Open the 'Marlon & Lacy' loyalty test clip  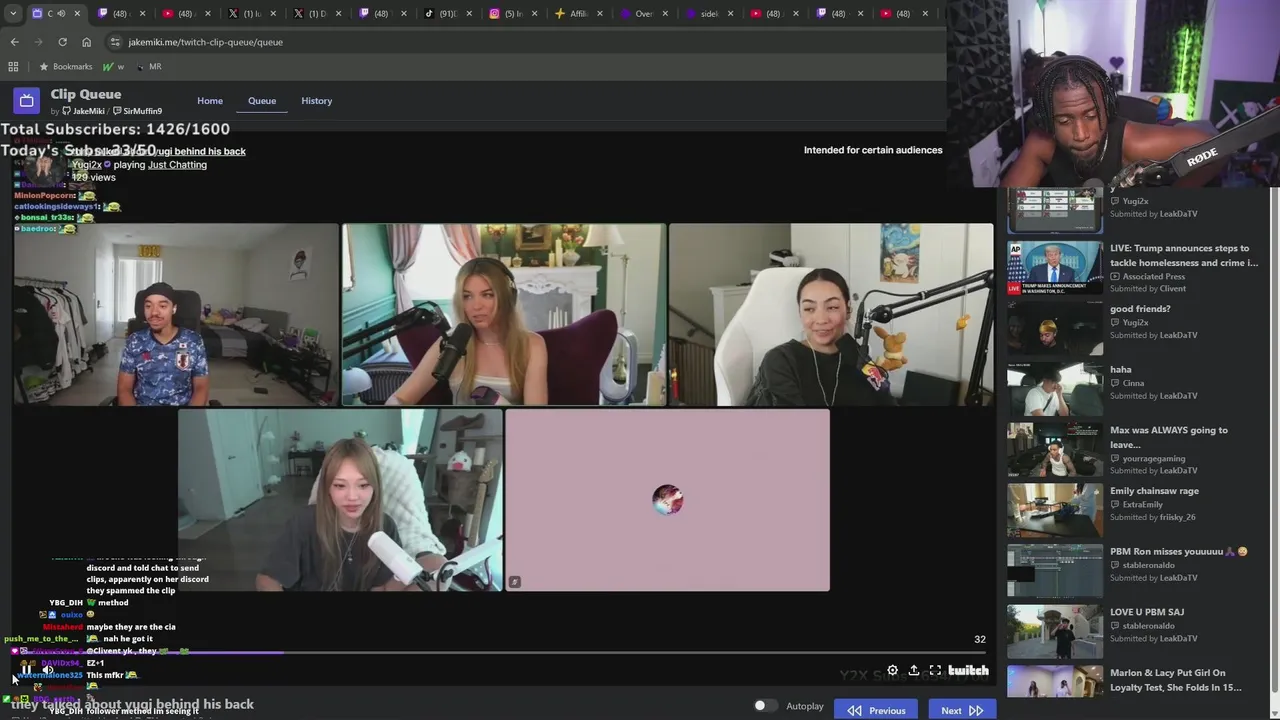1176,680
